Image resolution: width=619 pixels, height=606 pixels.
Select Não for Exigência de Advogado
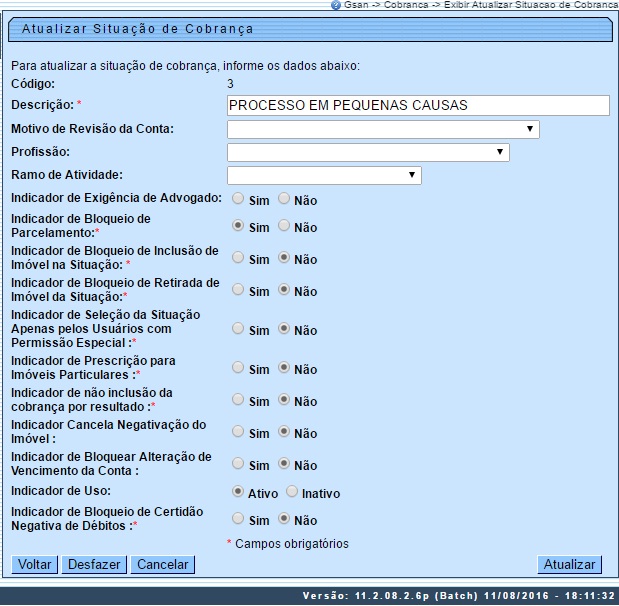[284, 199]
